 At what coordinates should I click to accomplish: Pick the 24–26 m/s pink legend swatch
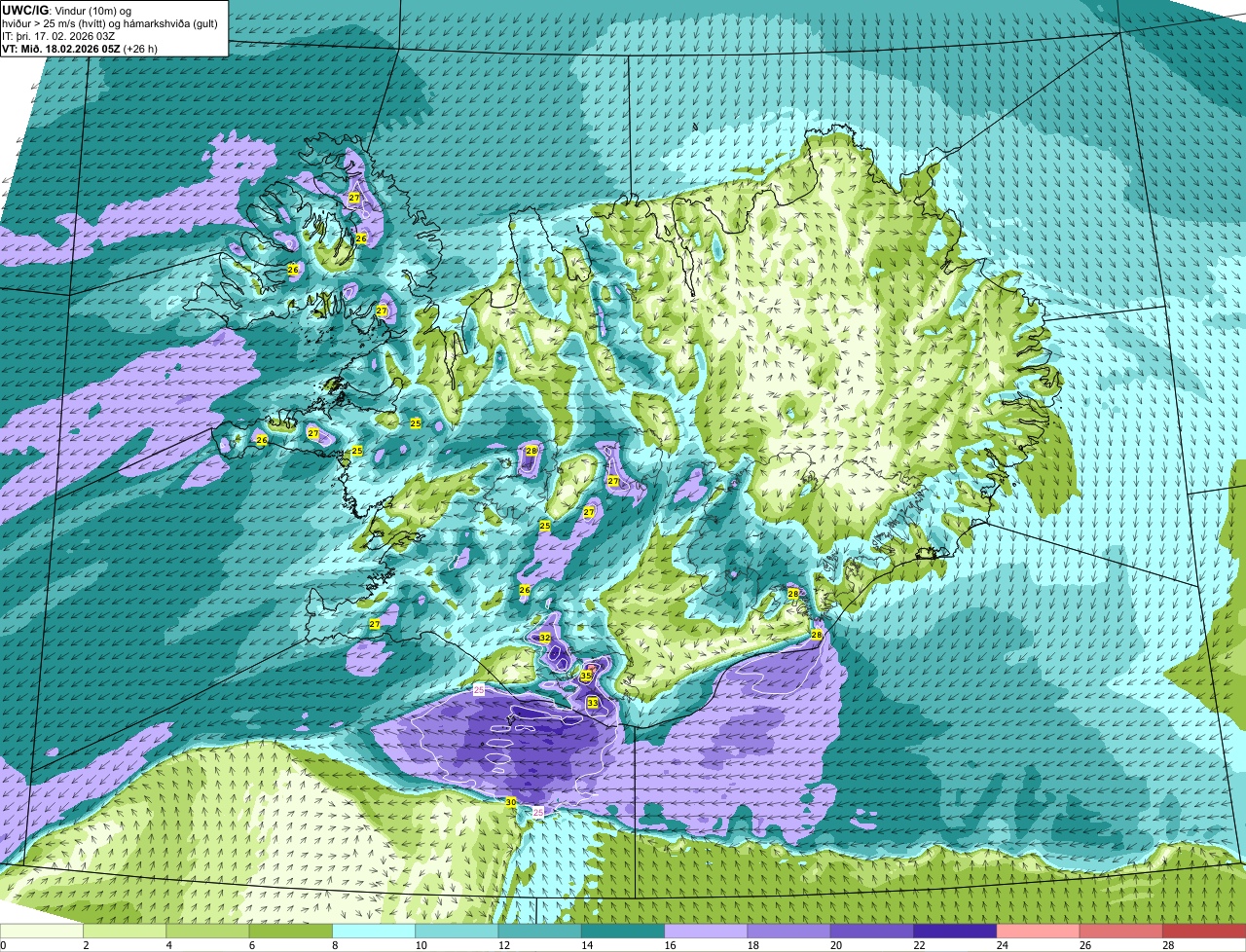[1038, 932]
